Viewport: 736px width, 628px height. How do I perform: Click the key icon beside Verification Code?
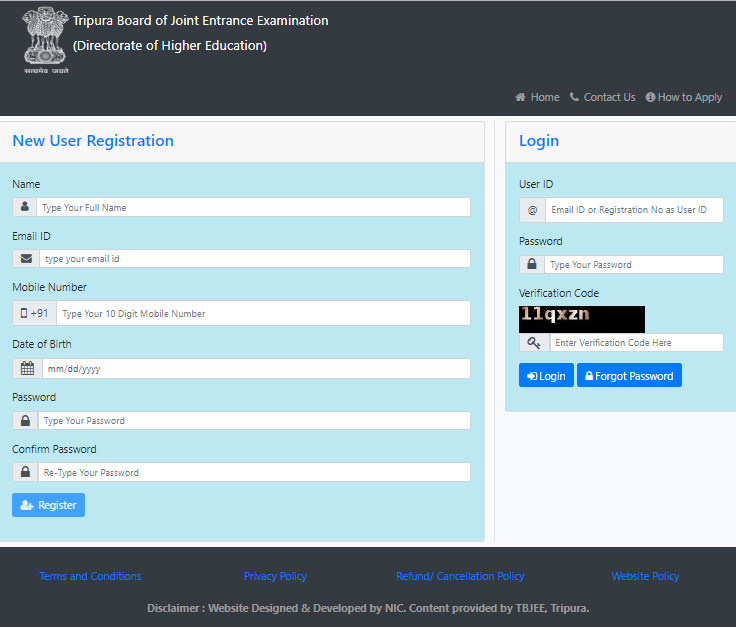point(534,343)
